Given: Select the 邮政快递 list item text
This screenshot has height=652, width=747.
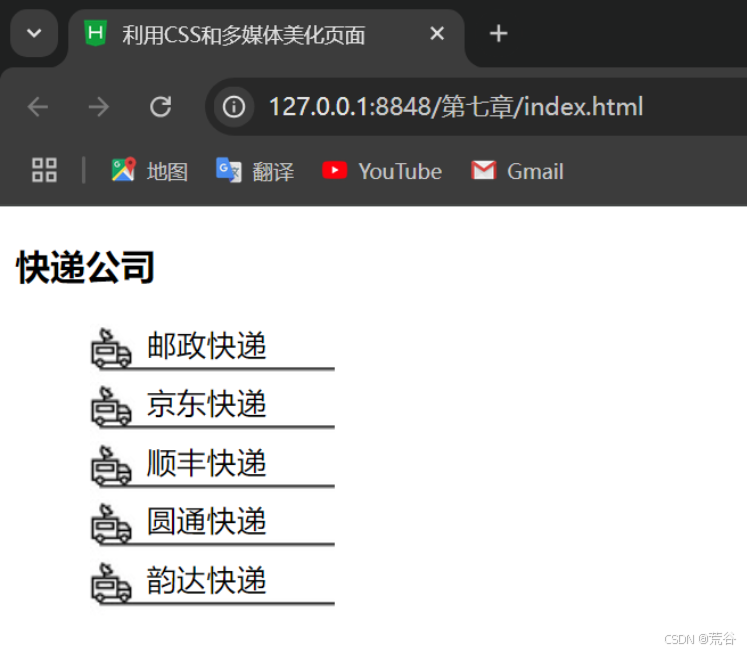Looking at the screenshot, I should pos(206,346).
